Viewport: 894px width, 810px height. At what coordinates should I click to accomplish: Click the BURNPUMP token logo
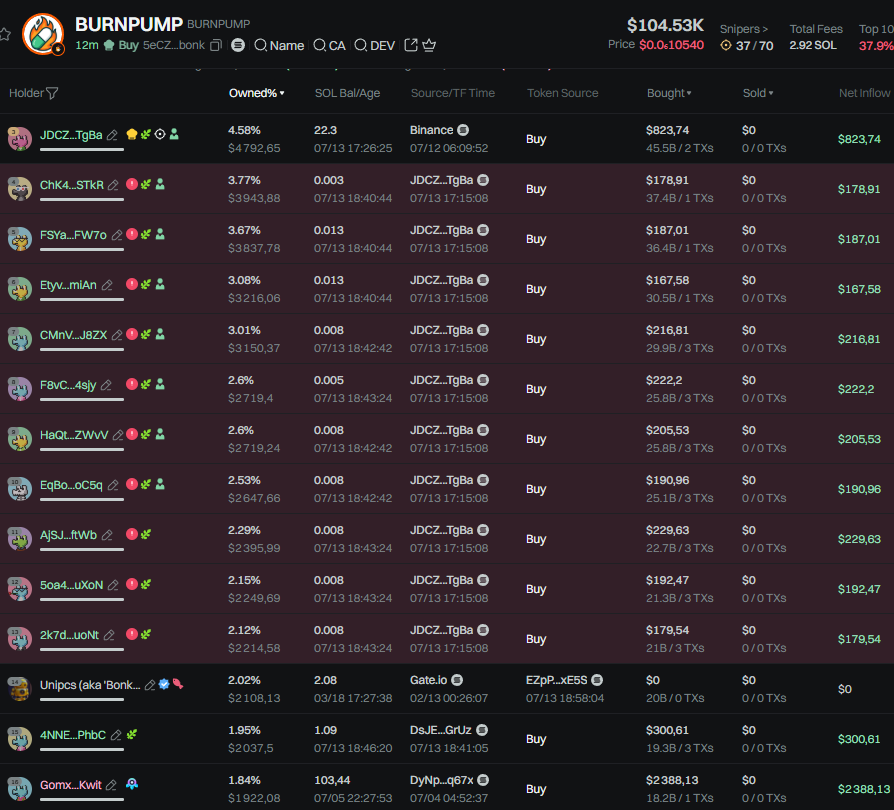point(43,34)
